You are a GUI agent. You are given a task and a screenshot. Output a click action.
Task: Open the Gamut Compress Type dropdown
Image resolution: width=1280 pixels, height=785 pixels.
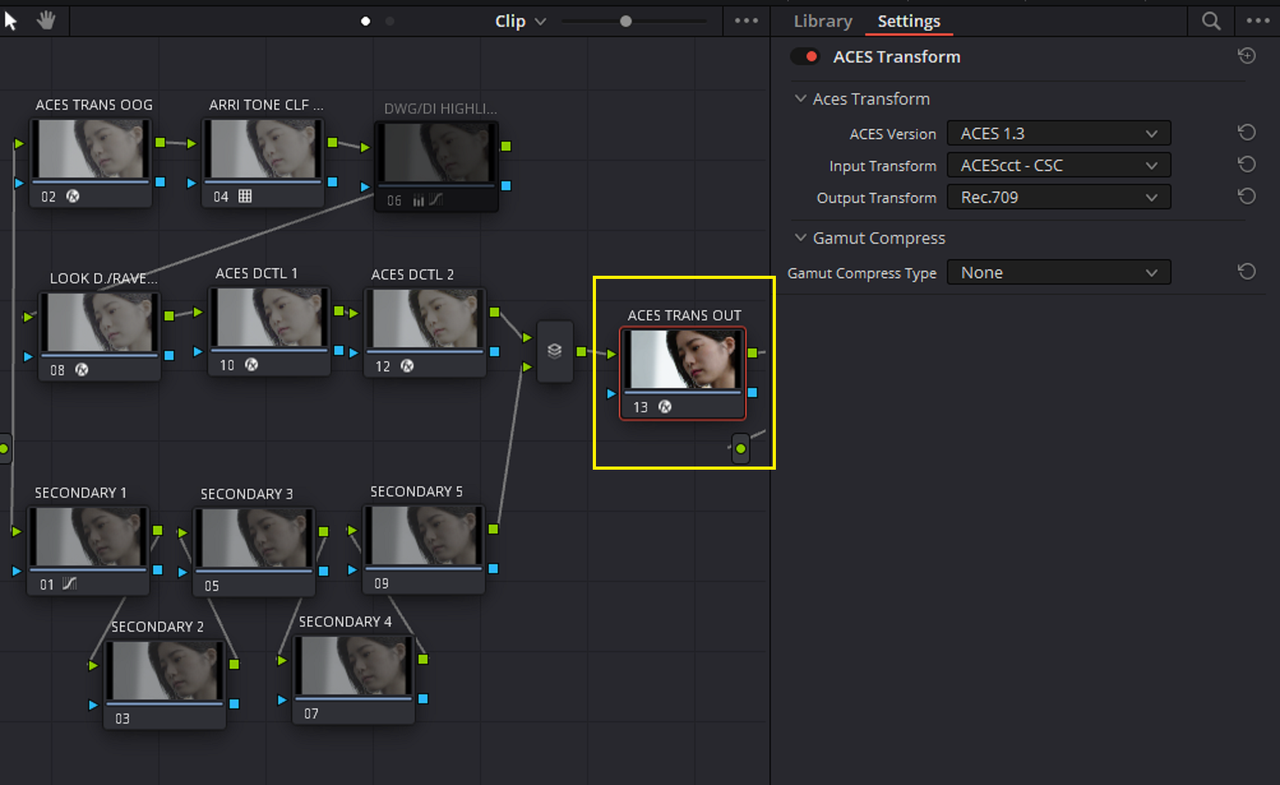(x=1059, y=272)
